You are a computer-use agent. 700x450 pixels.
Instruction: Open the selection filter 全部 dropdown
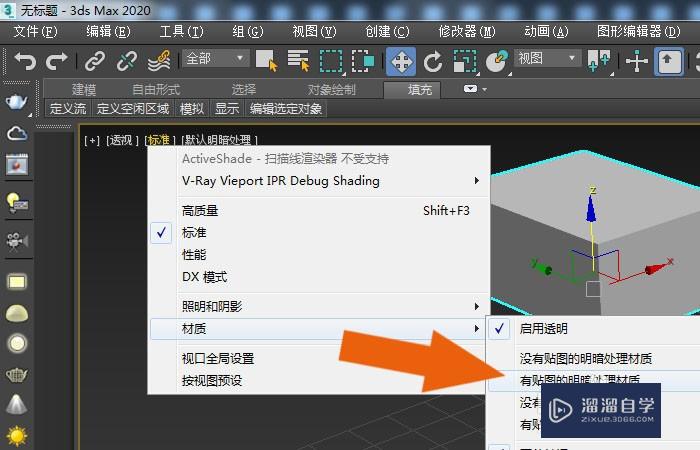(x=215, y=58)
